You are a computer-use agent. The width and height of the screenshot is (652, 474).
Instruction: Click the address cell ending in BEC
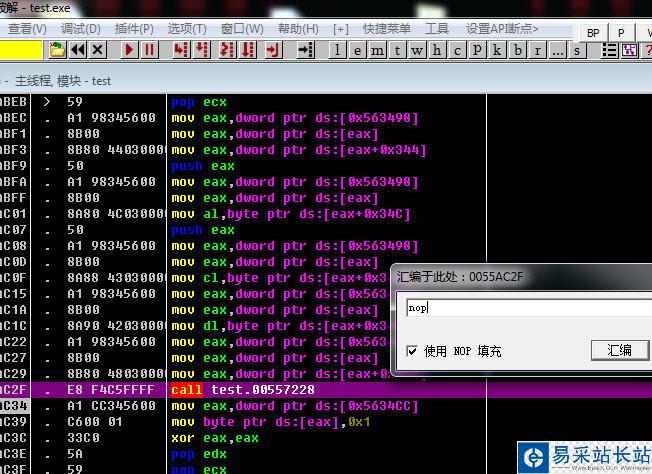[13, 118]
